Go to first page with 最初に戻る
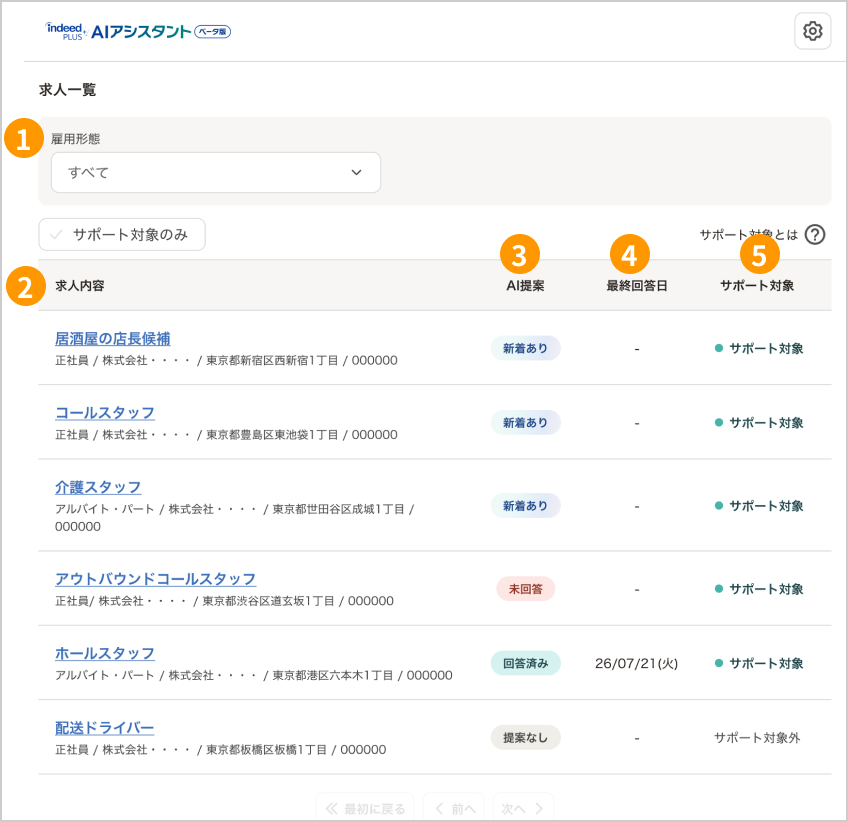This screenshot has height=822, width=848. (365, 808)
